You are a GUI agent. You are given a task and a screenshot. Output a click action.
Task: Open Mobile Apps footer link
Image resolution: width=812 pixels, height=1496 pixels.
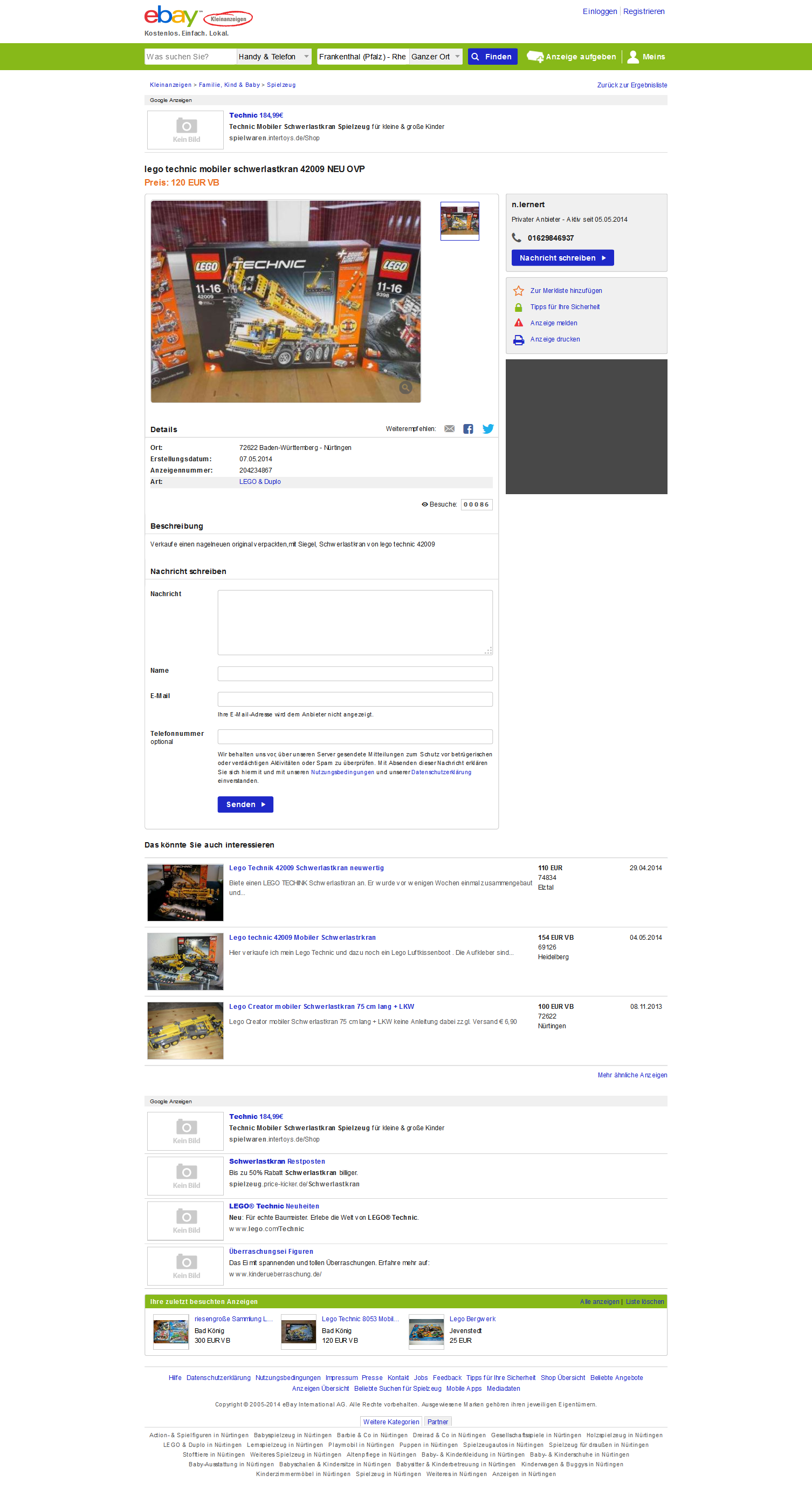464,1389
